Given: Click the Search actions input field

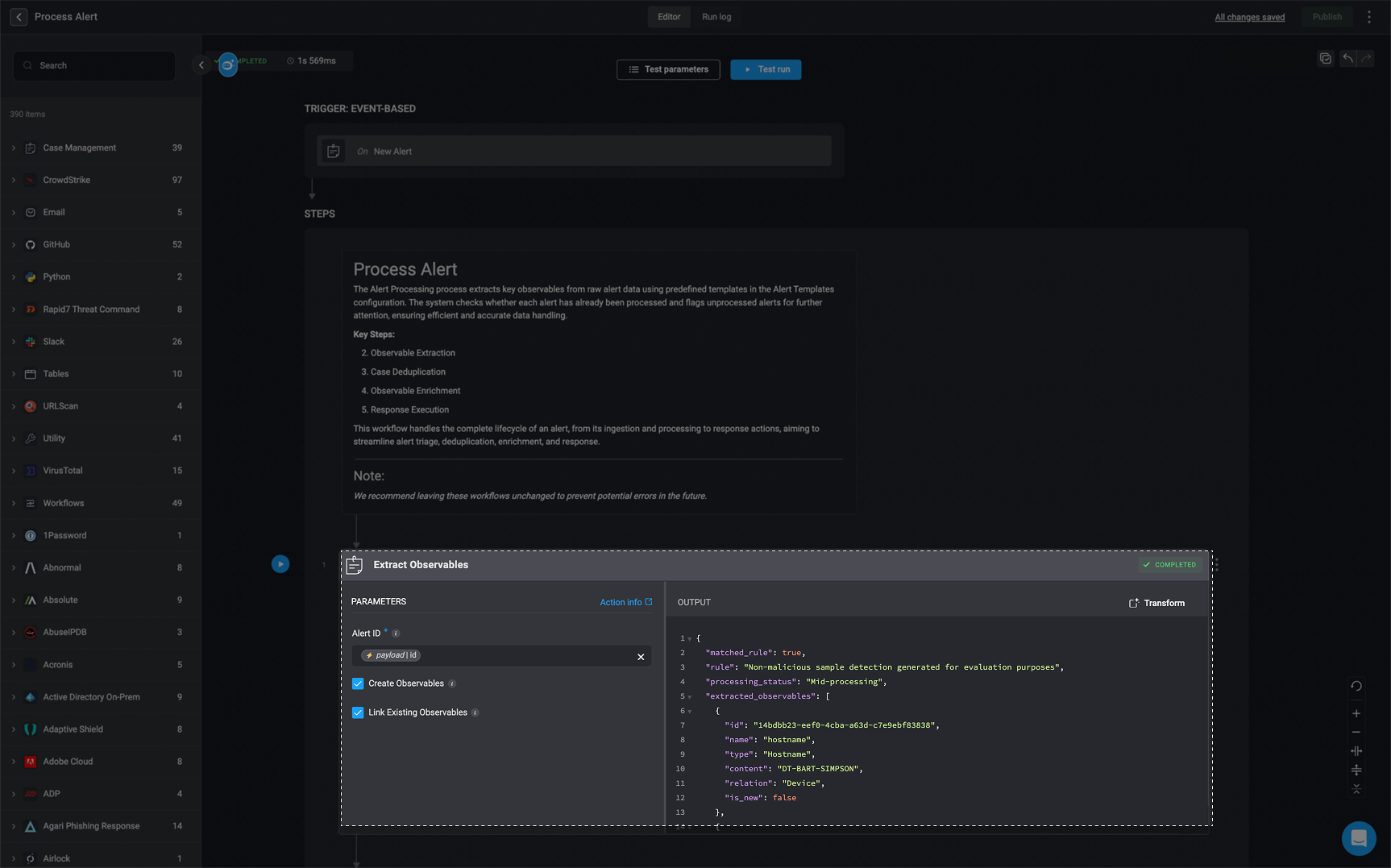Looking at the screenshot, I should (94, 65).
